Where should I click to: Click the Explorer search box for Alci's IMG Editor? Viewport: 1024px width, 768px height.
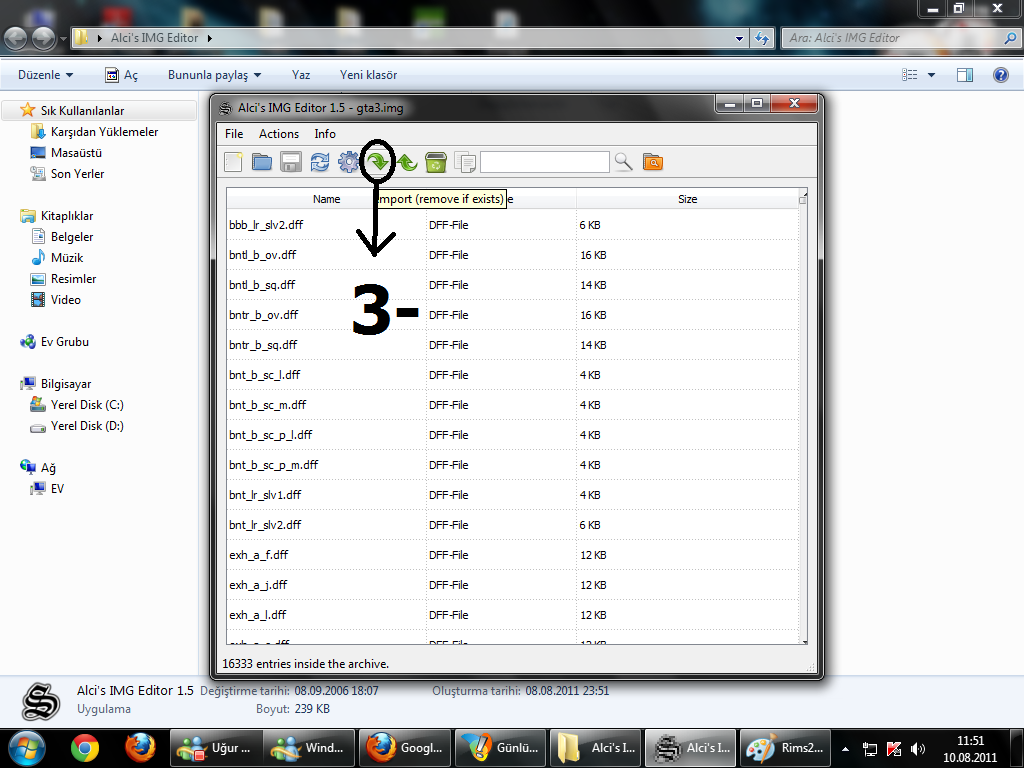tap(901, 39)
